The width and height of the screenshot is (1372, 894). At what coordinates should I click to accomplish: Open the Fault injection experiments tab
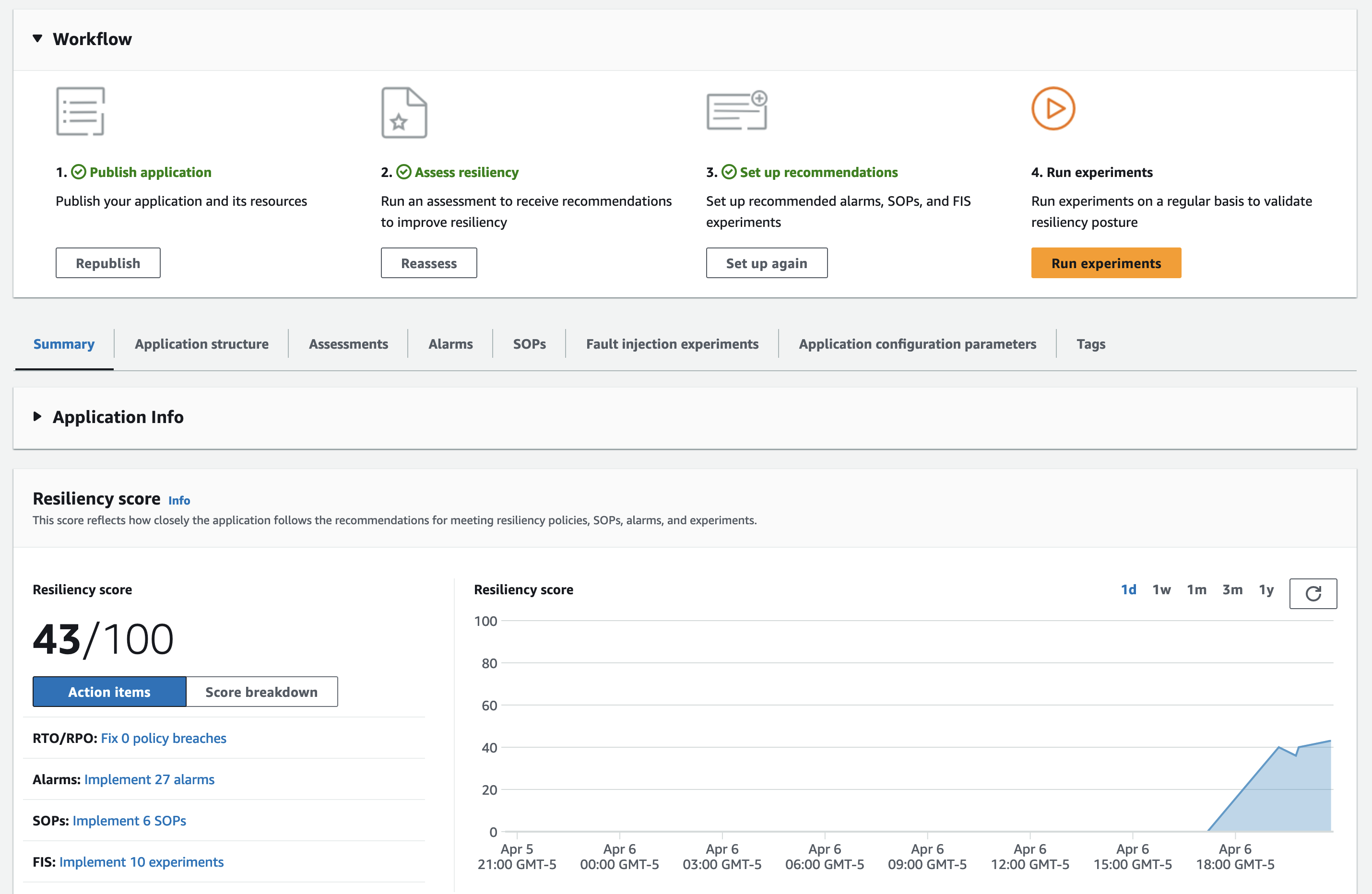(x=672, y=344)
